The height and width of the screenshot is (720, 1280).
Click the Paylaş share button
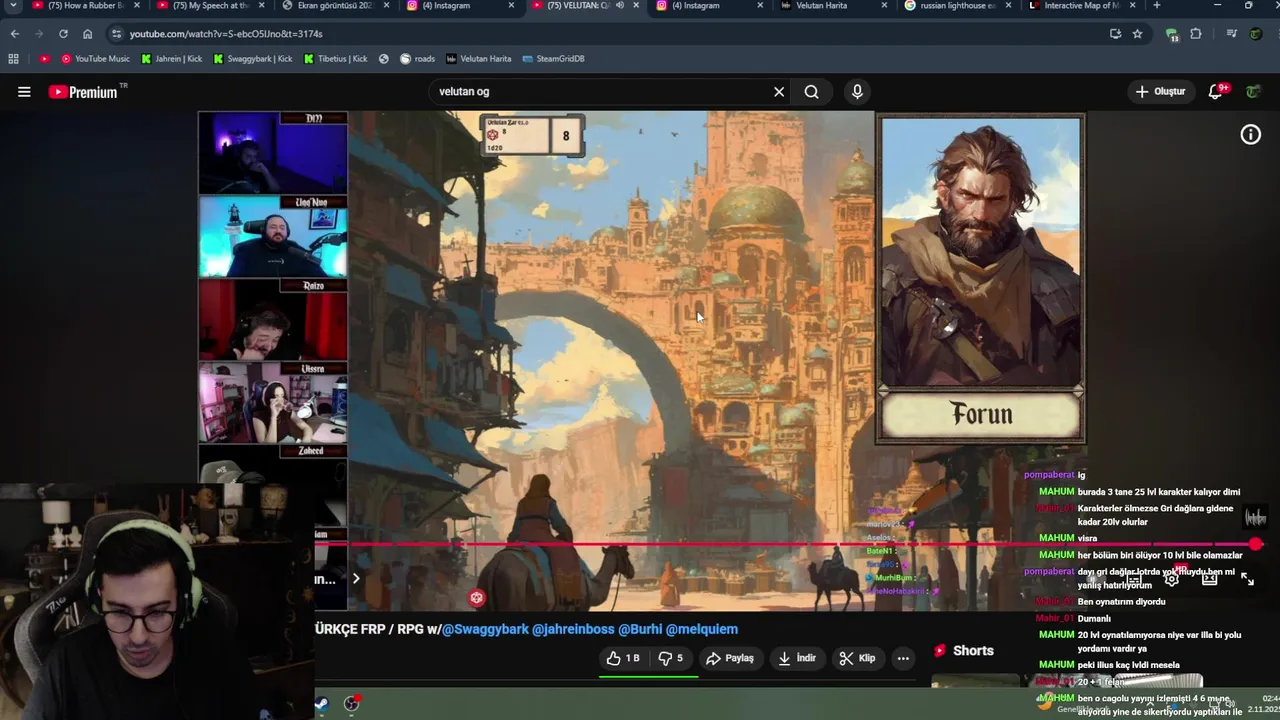tap(730, 658)
